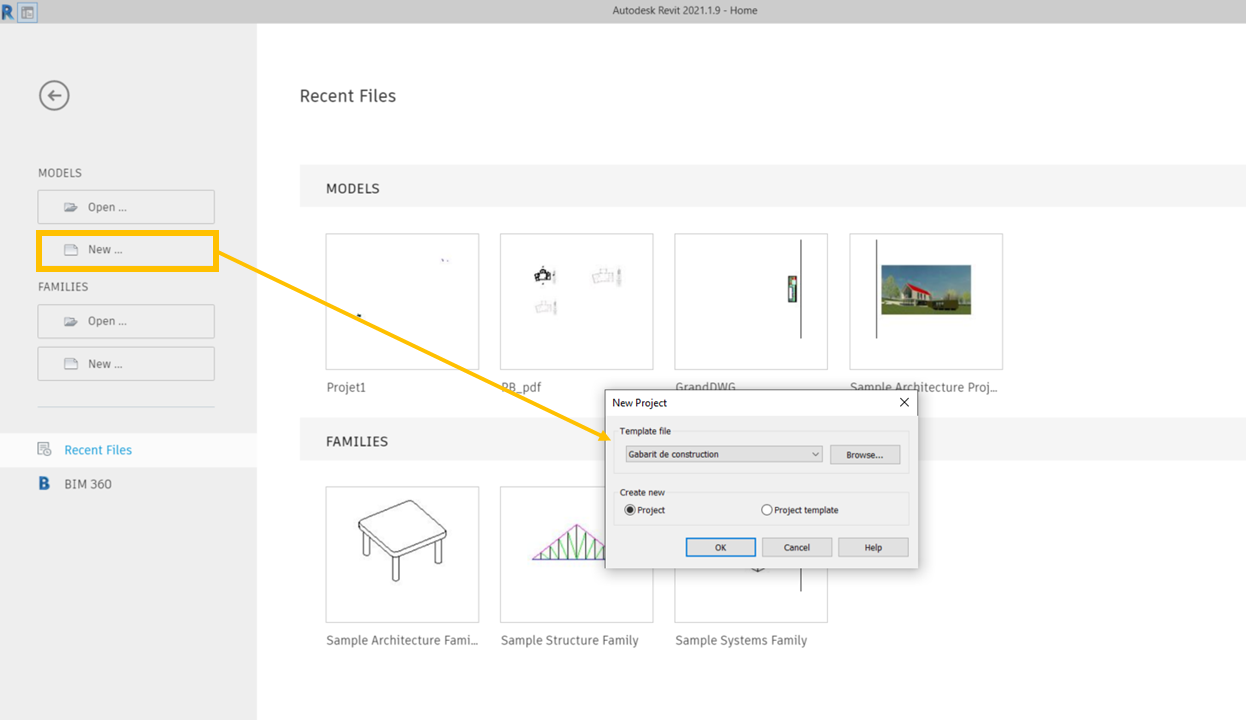Expand the Template file dropdown

816,454
